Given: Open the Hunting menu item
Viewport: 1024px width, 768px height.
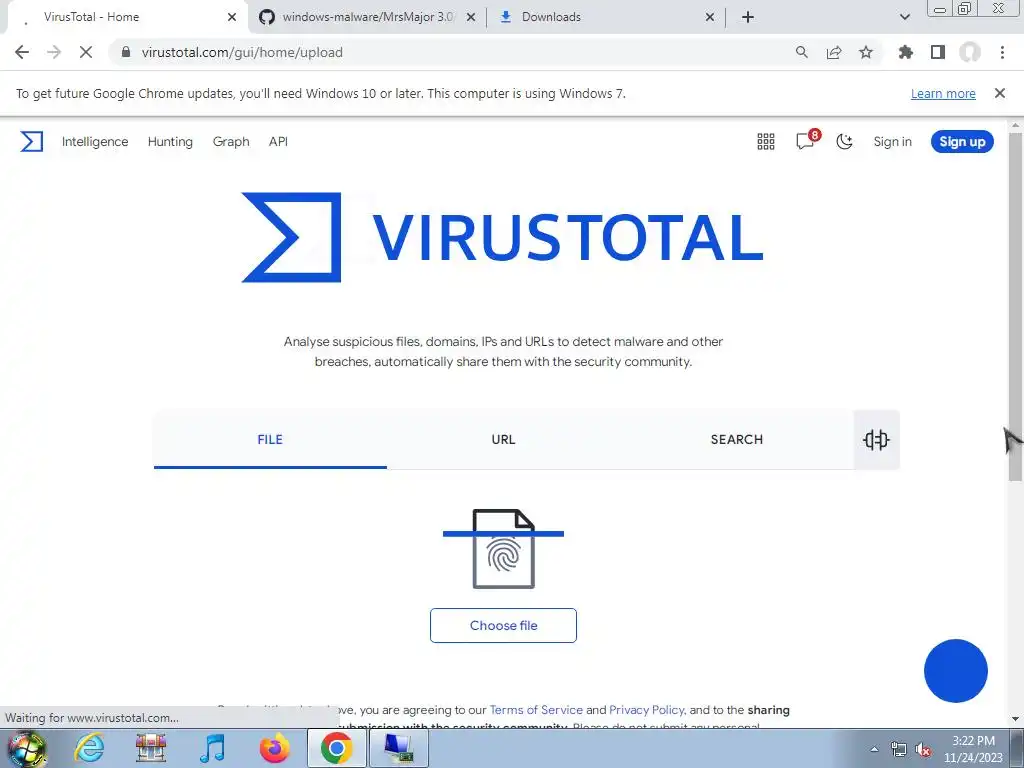Looking at the screenshot, I should click(x=170, y=142).
